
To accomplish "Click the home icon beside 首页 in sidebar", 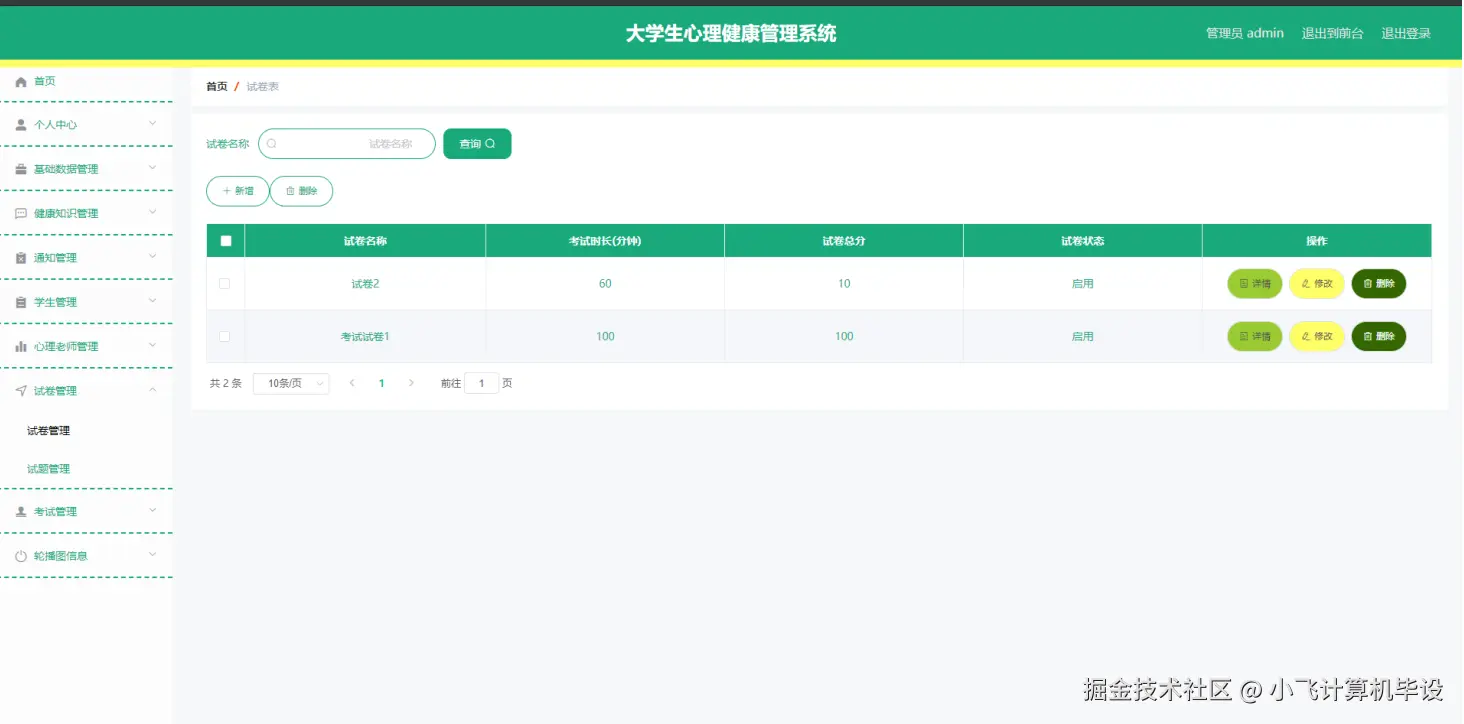I will click(x=21, y=82).
